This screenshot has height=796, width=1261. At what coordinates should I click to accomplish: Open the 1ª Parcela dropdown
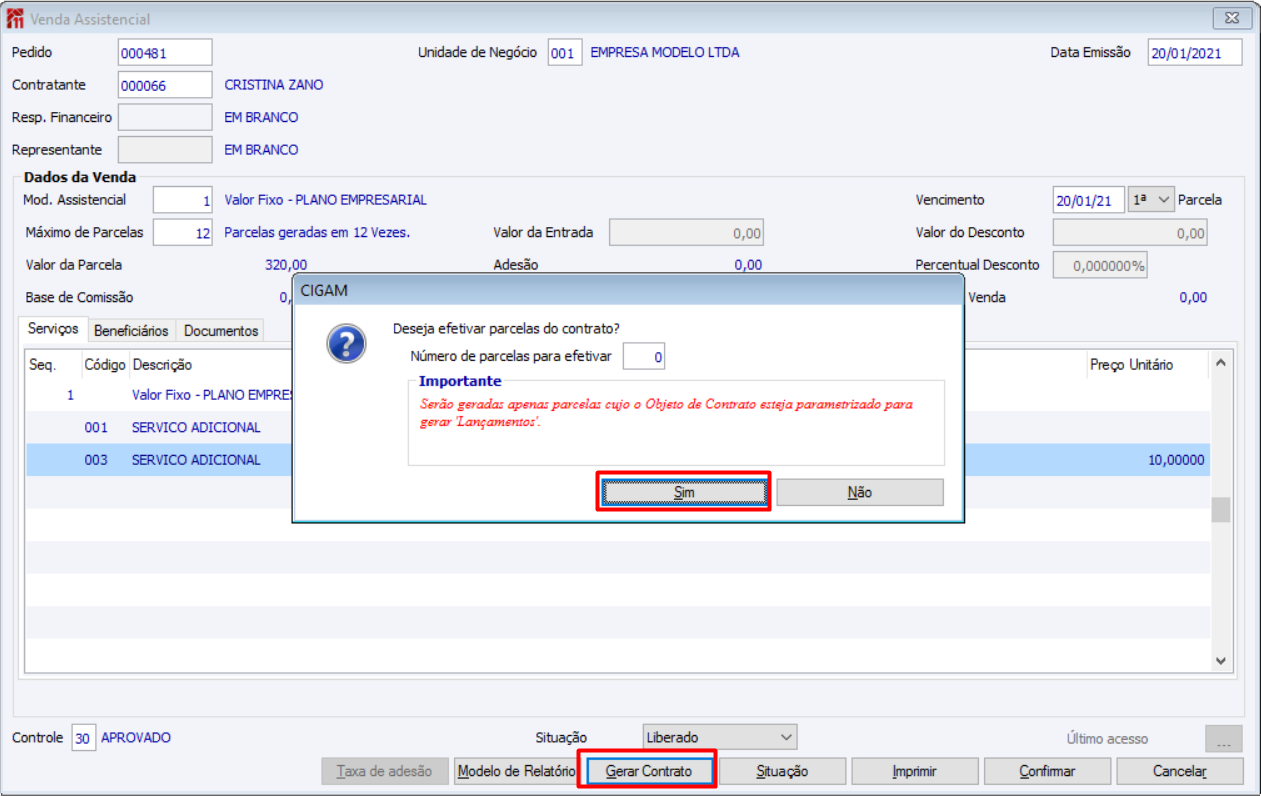1151,199
